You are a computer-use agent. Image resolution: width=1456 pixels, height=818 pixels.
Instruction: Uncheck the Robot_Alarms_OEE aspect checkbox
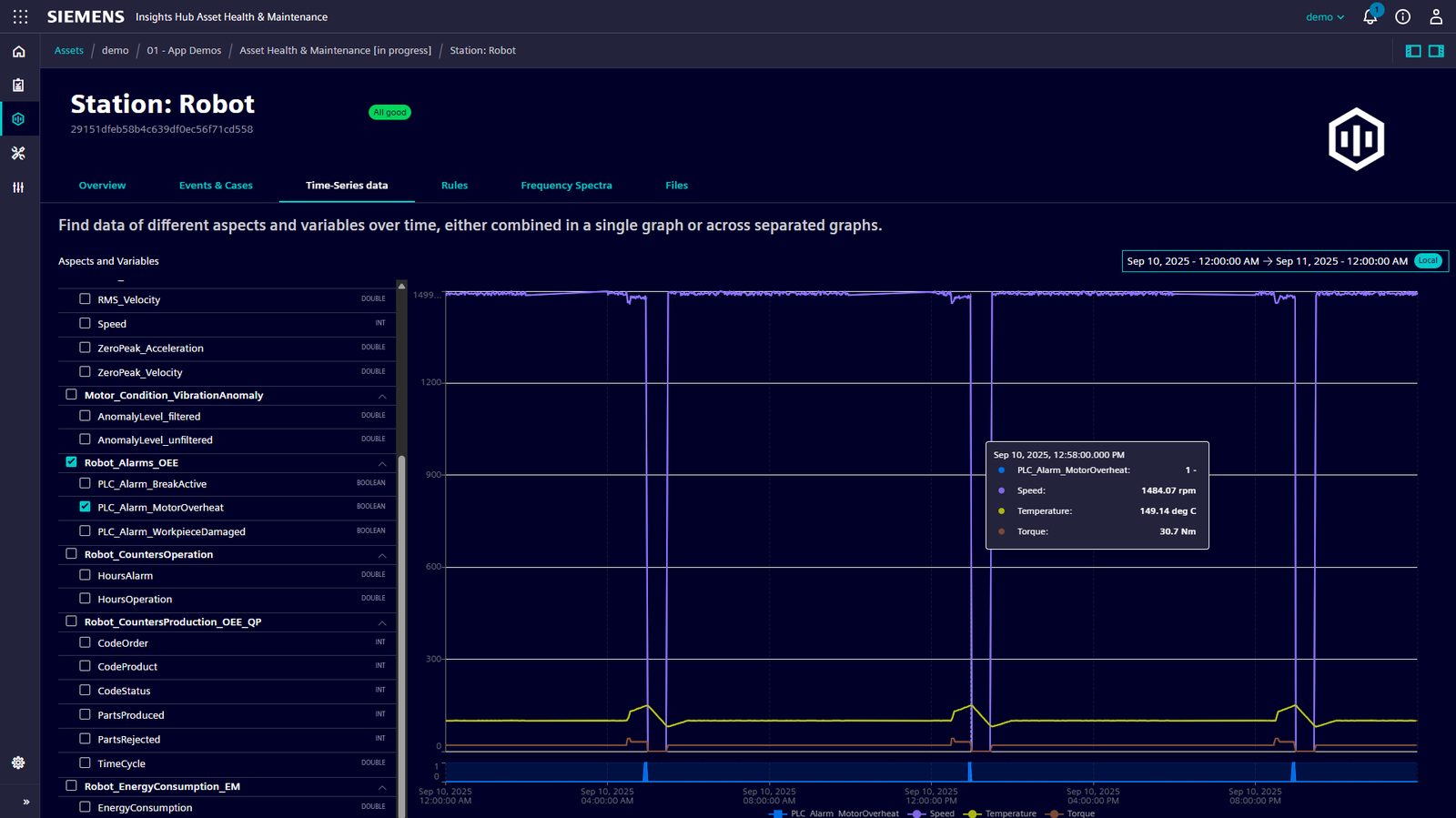(71, 462)
